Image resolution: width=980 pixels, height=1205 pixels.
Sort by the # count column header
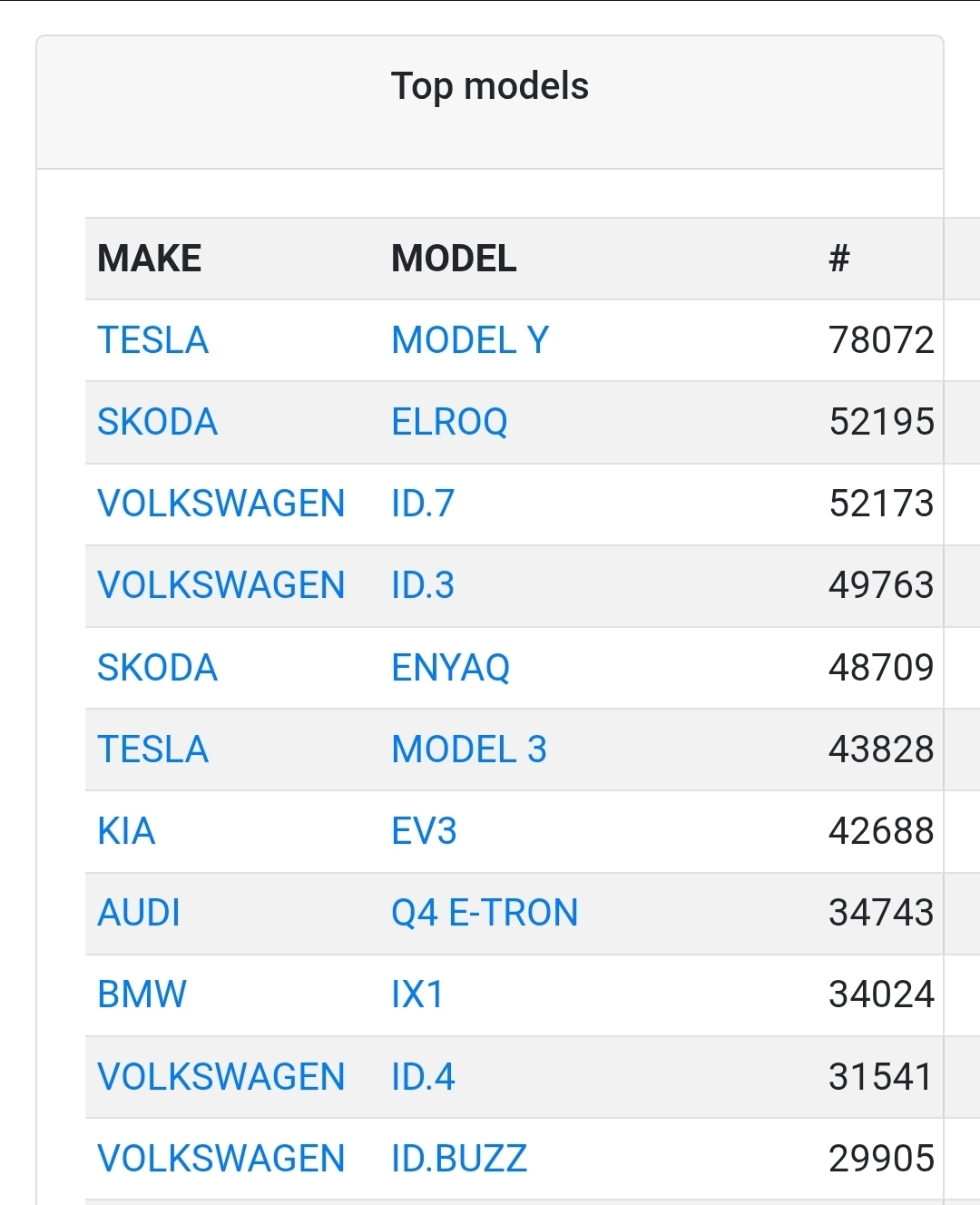[839, 259]
